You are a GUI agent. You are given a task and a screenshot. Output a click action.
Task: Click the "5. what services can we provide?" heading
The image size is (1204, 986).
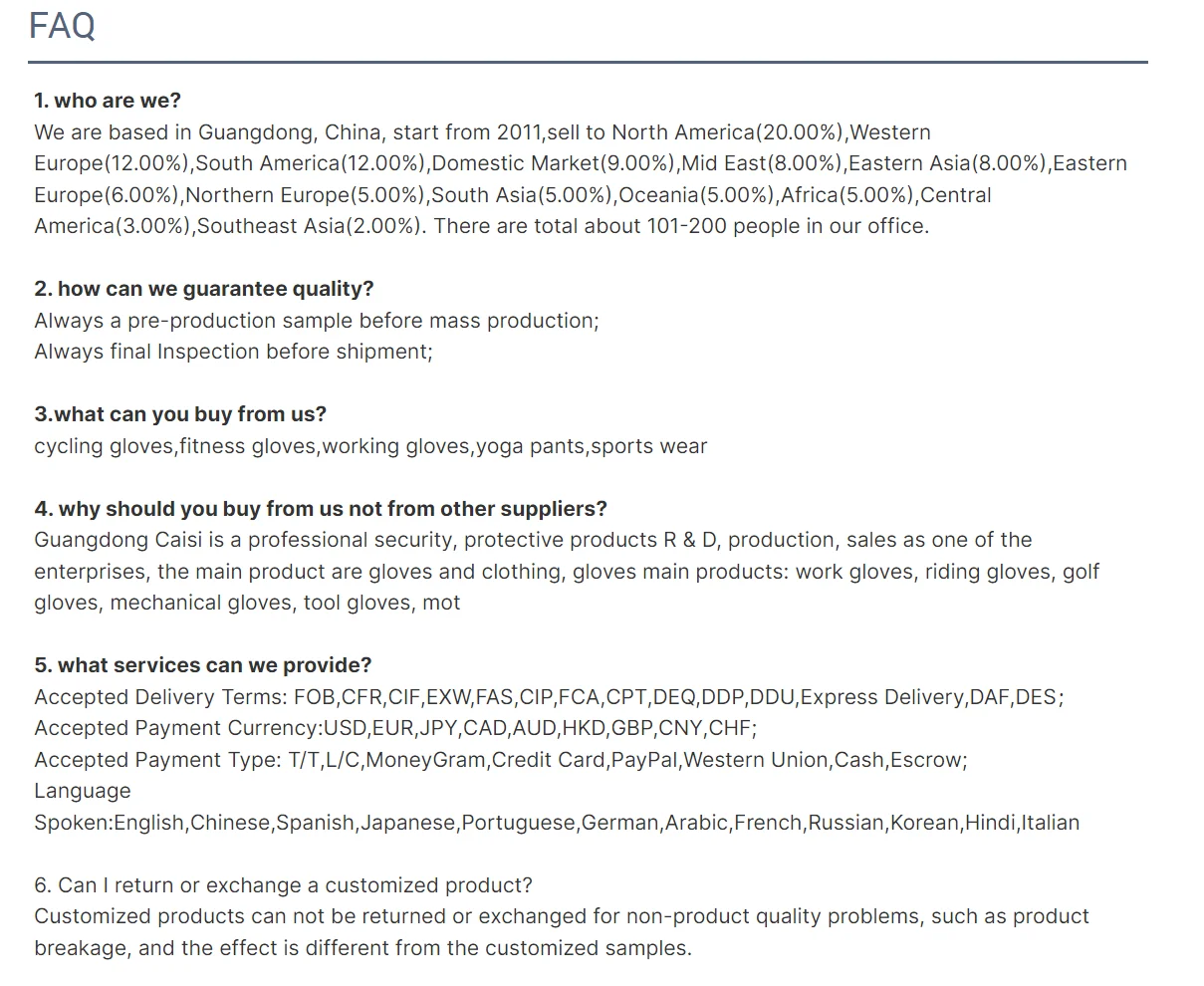click(x=203, y=665)
